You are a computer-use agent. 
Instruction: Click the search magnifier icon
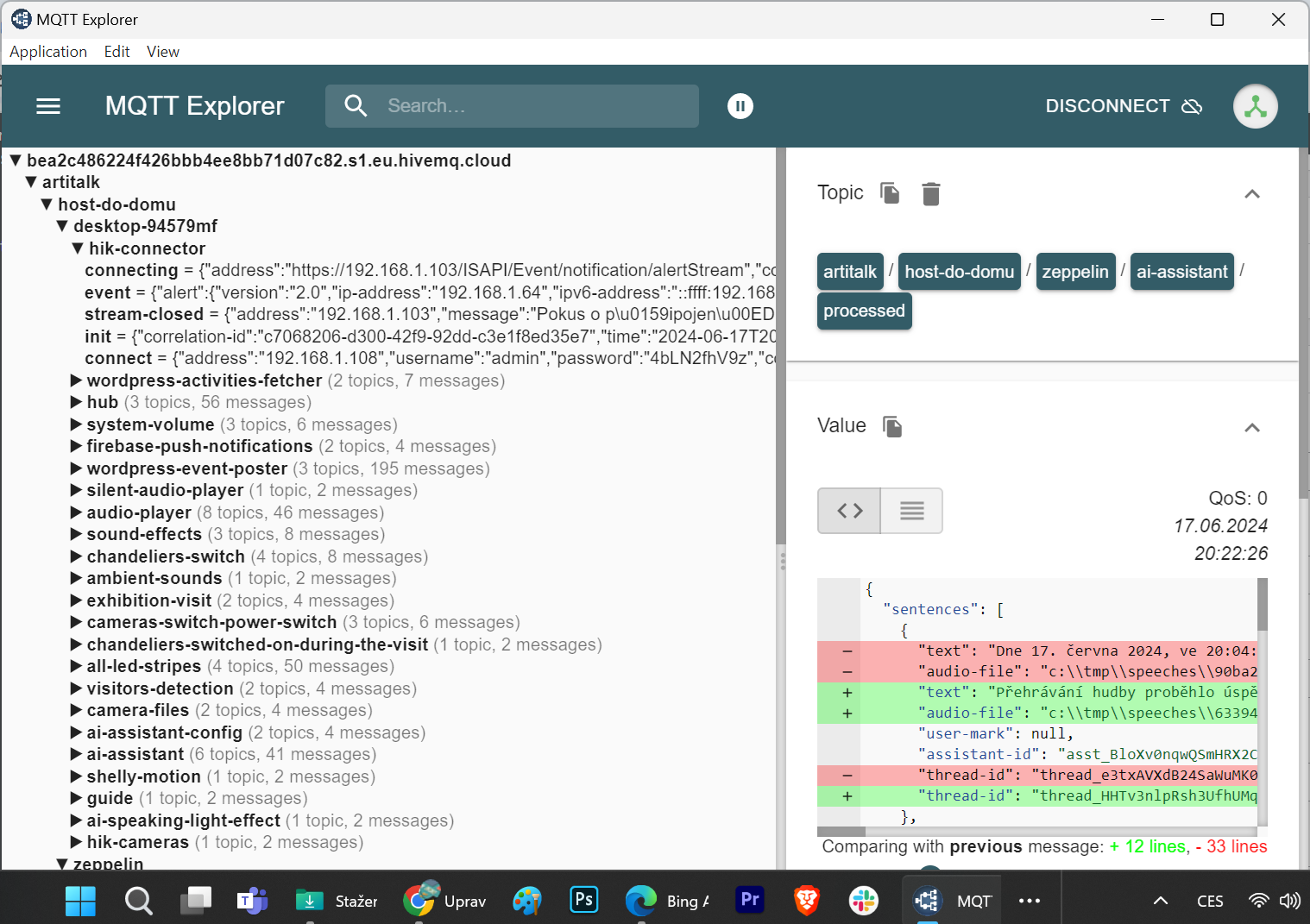[356, 106]
